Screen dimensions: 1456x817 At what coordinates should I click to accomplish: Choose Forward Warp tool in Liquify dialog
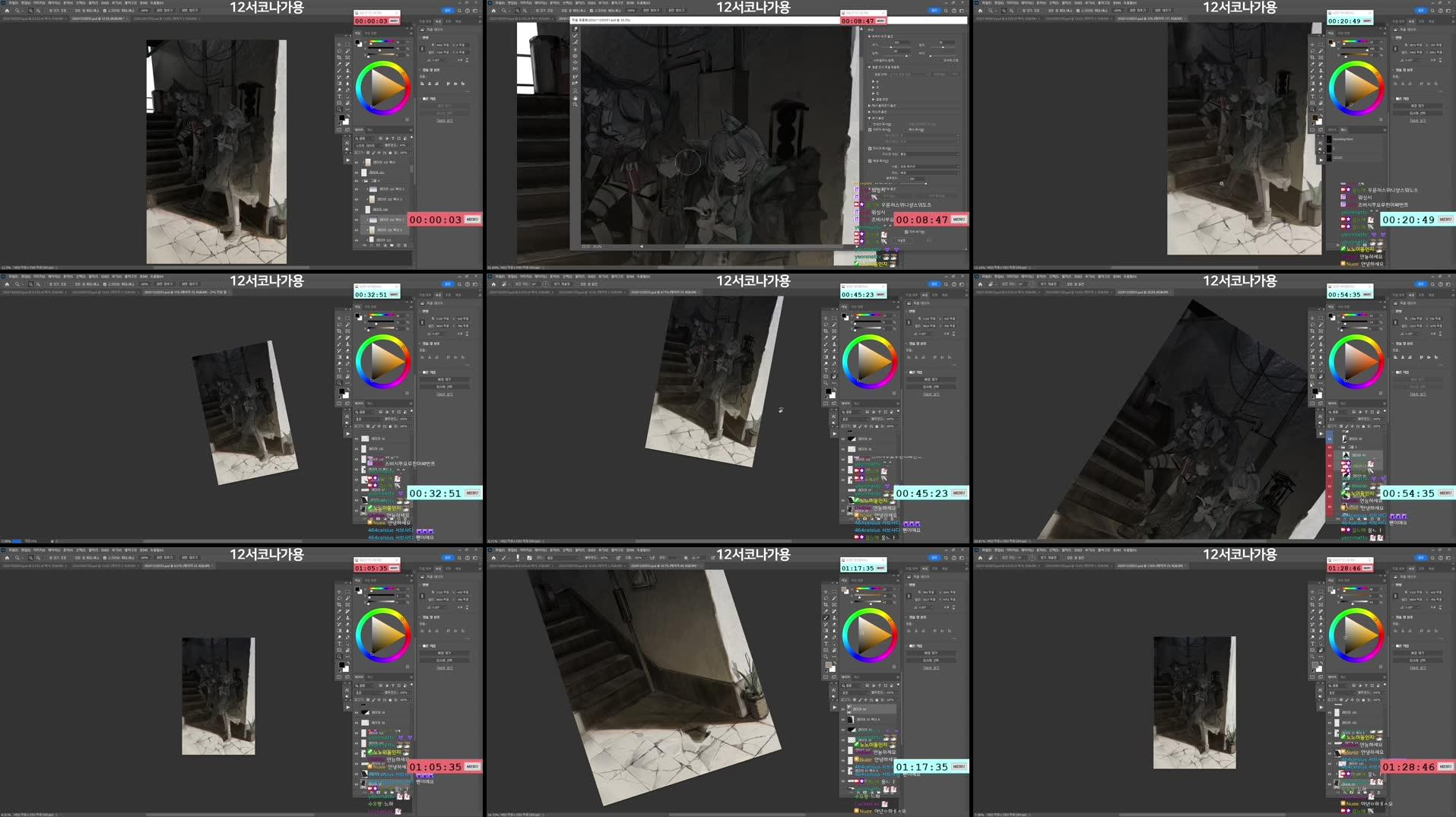(575, 29)
